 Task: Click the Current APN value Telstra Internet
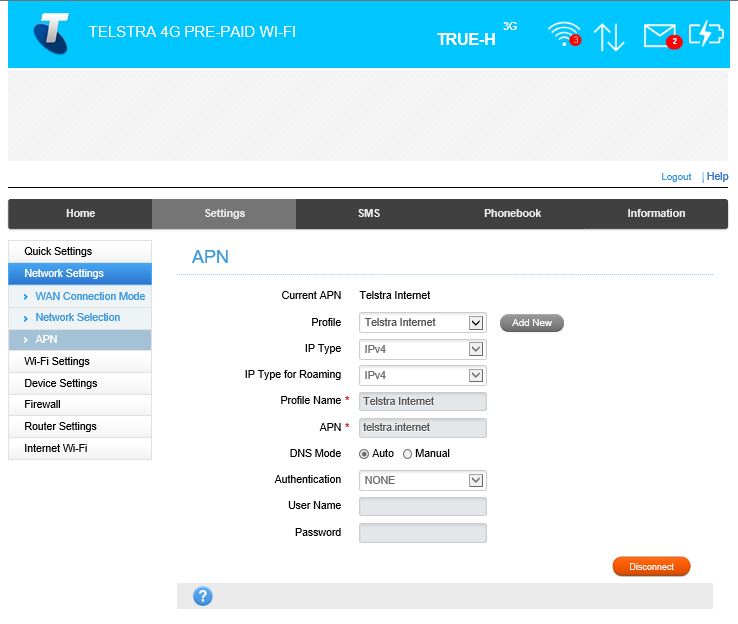click(395, 296)
